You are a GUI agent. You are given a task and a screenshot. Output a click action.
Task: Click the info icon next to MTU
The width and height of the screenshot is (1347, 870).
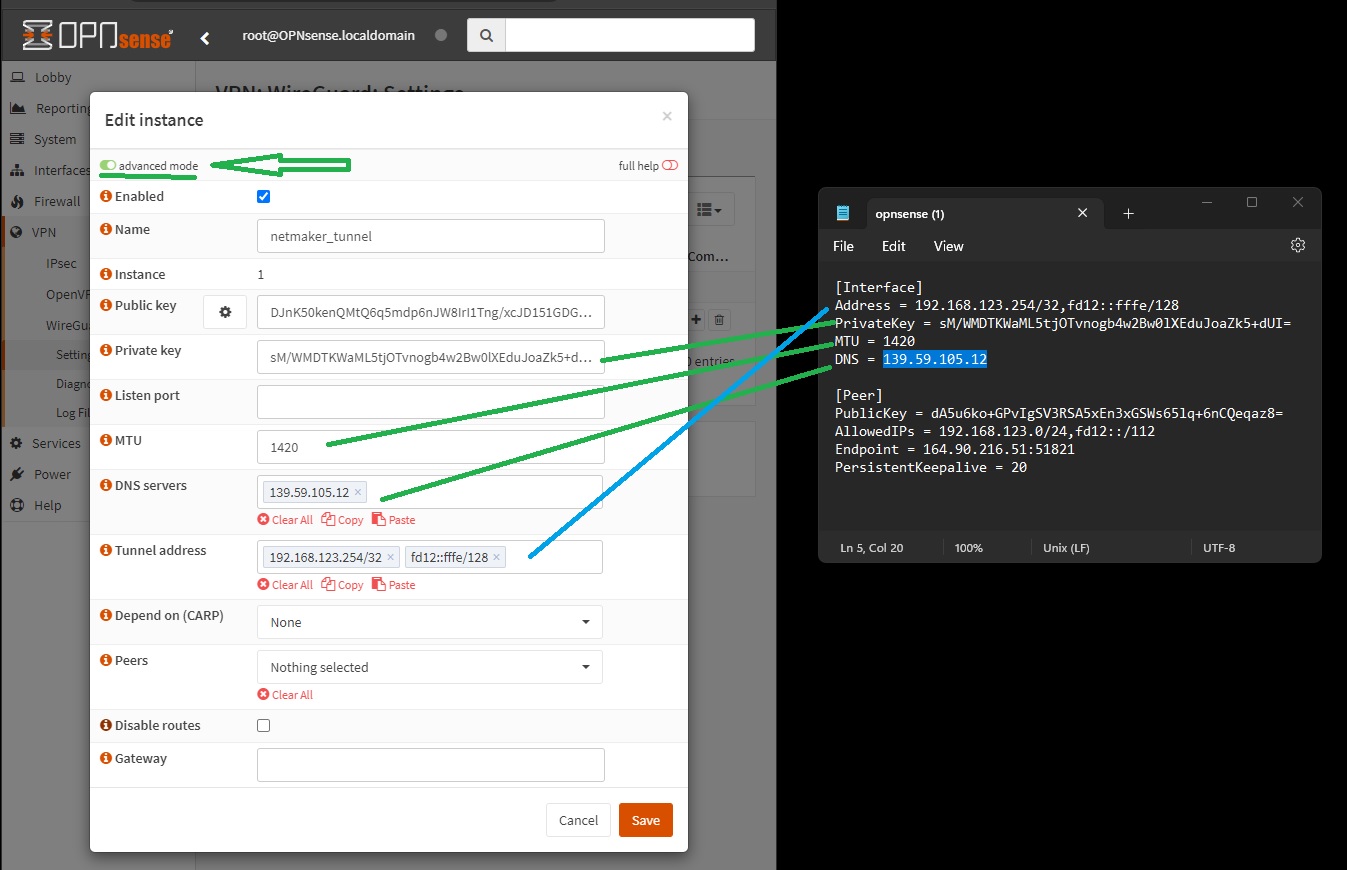click(x=106, y=441)
